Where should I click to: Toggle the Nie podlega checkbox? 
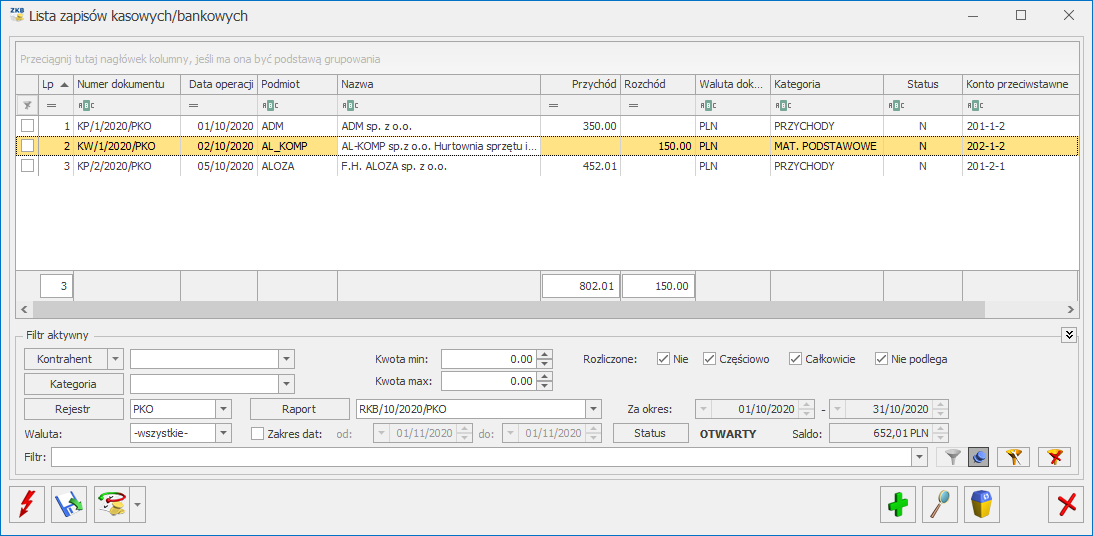tap(882, 359)
